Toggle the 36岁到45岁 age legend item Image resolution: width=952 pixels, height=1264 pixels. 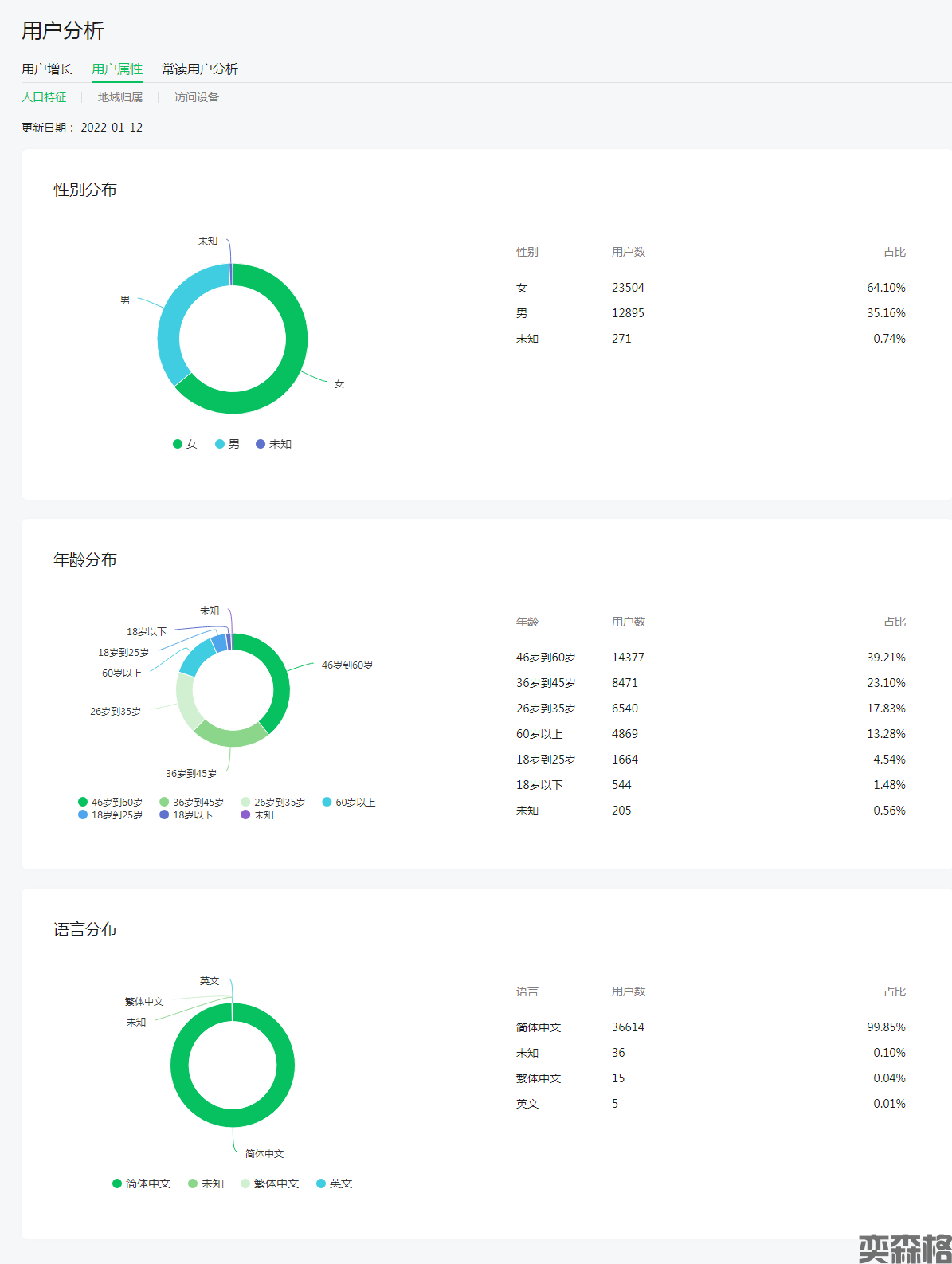pos(192,802)
